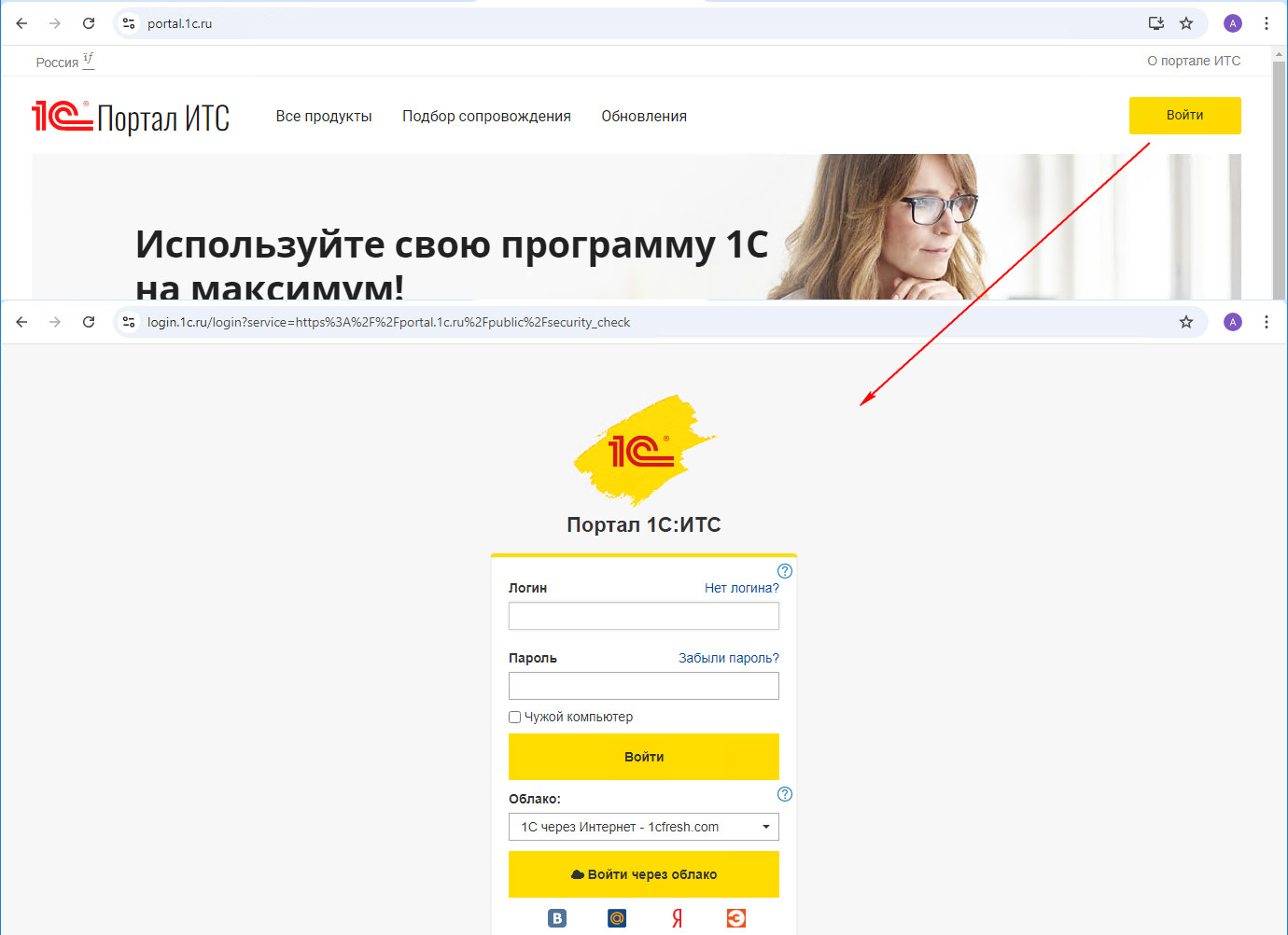Focus the Пароль input field
The height and width of the screenshot is (935, 1288).
pos(644,686)
